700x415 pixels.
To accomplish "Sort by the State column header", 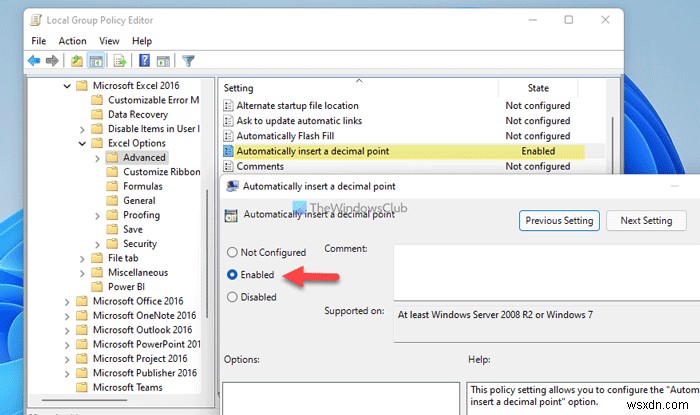I will [538, 88].
